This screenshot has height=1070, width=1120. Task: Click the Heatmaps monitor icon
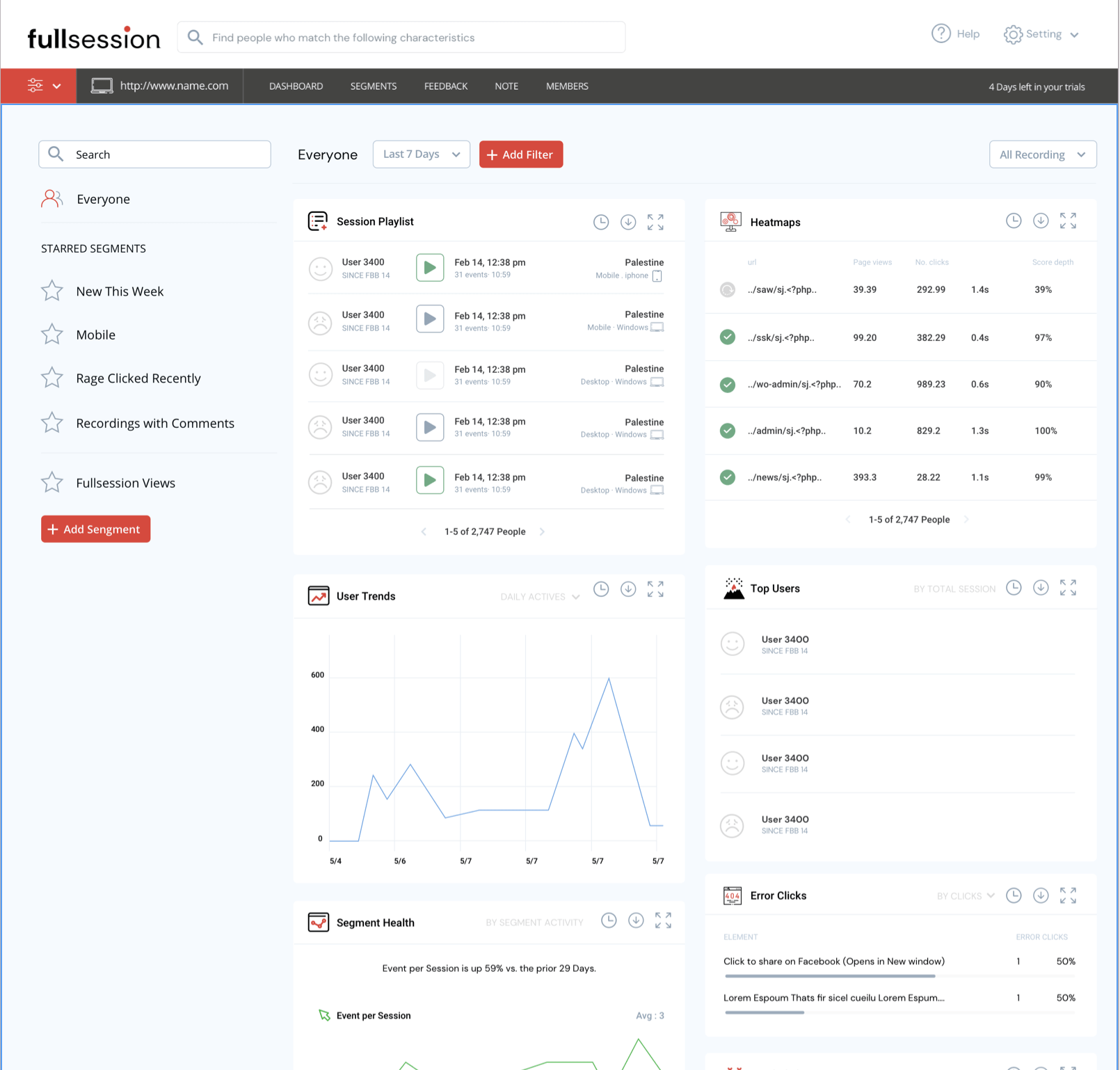click(x=730, y=222)
